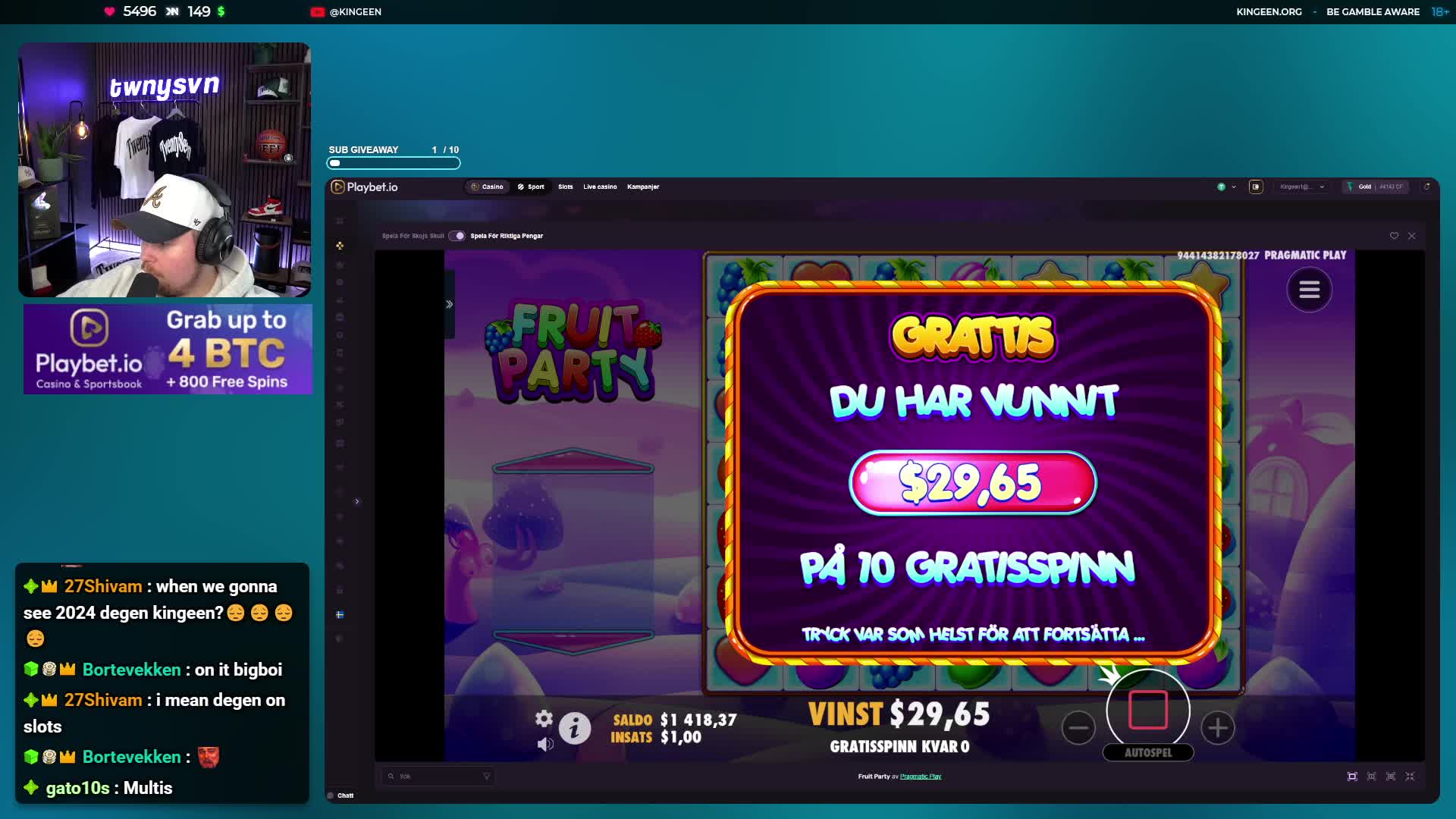Image resolution: width=1456 pixels, height=819 pixels.
Task: Click the INSATS bet value
Action: pos(681,737)
